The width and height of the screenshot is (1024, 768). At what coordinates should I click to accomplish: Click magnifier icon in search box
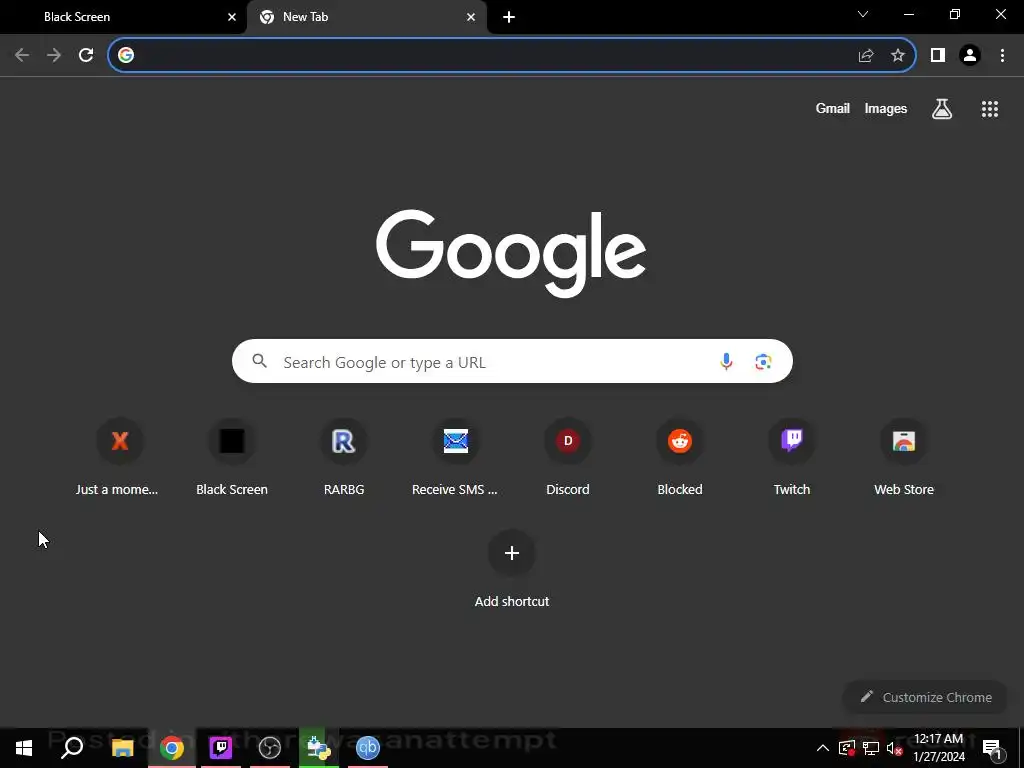point(260,360)
